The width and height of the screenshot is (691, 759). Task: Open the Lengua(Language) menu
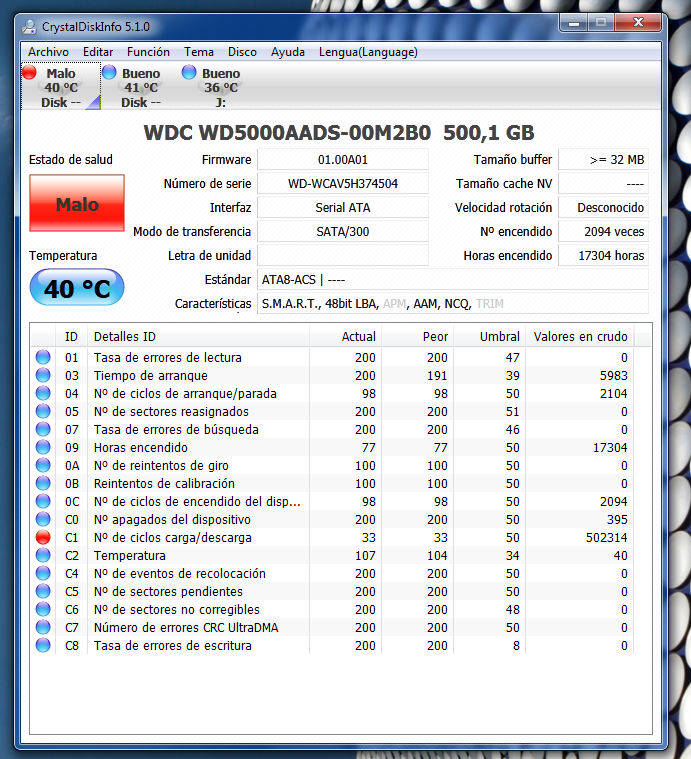coord(368,52)
